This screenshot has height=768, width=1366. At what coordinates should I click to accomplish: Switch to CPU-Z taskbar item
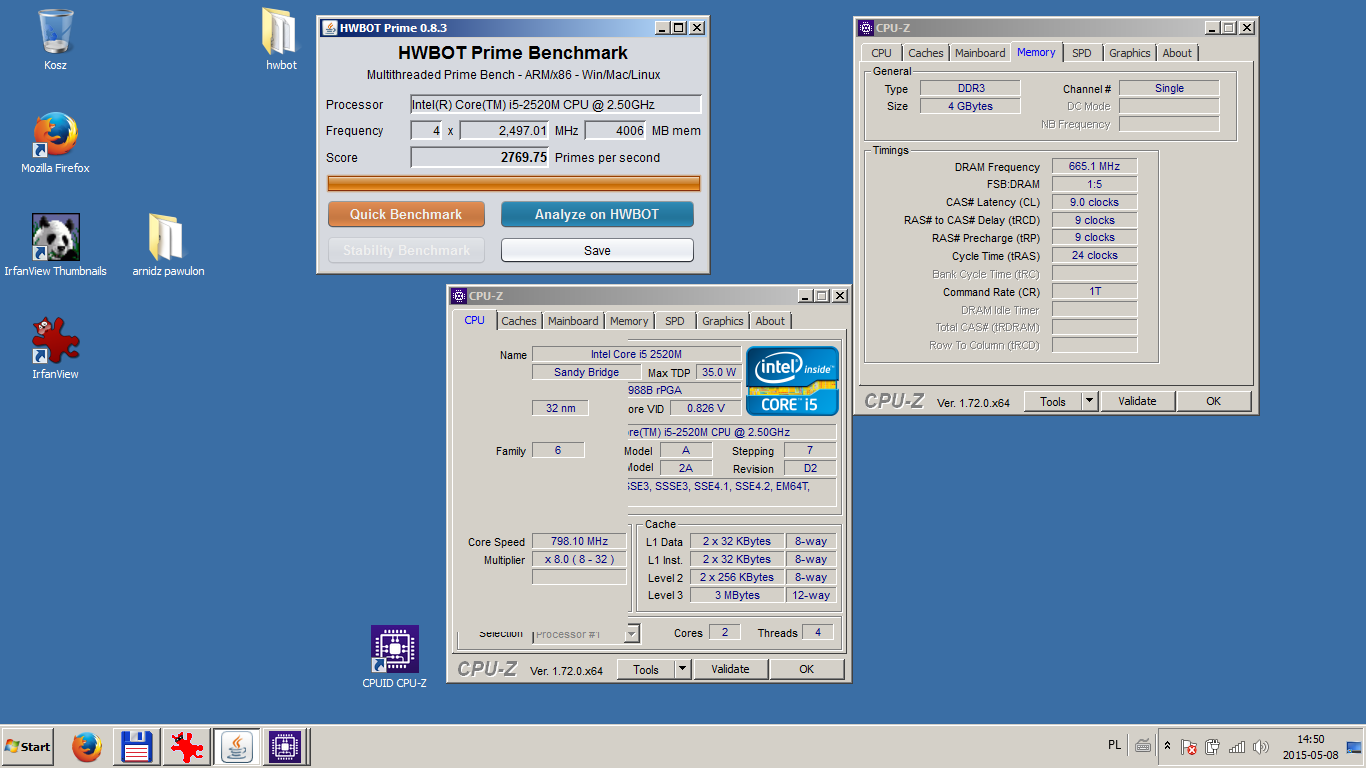pos(285,747)
